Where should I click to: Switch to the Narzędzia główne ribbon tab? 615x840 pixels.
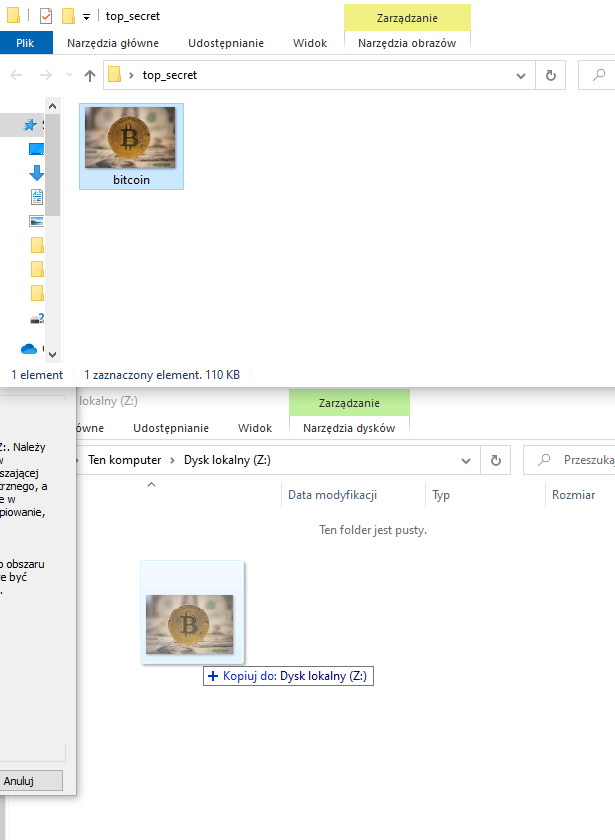113,43
